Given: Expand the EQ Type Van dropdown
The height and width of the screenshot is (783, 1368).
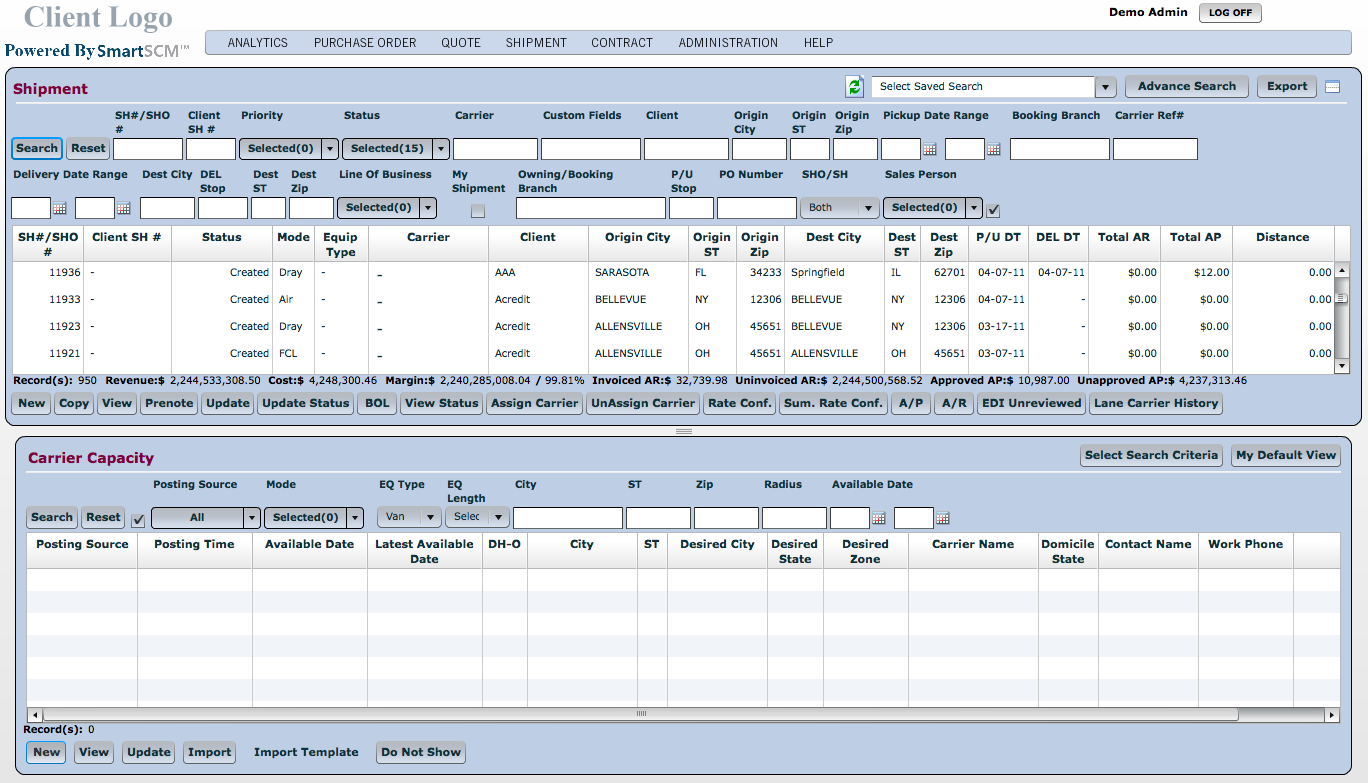Looking at the screenshot, I should tap(431, 518).
